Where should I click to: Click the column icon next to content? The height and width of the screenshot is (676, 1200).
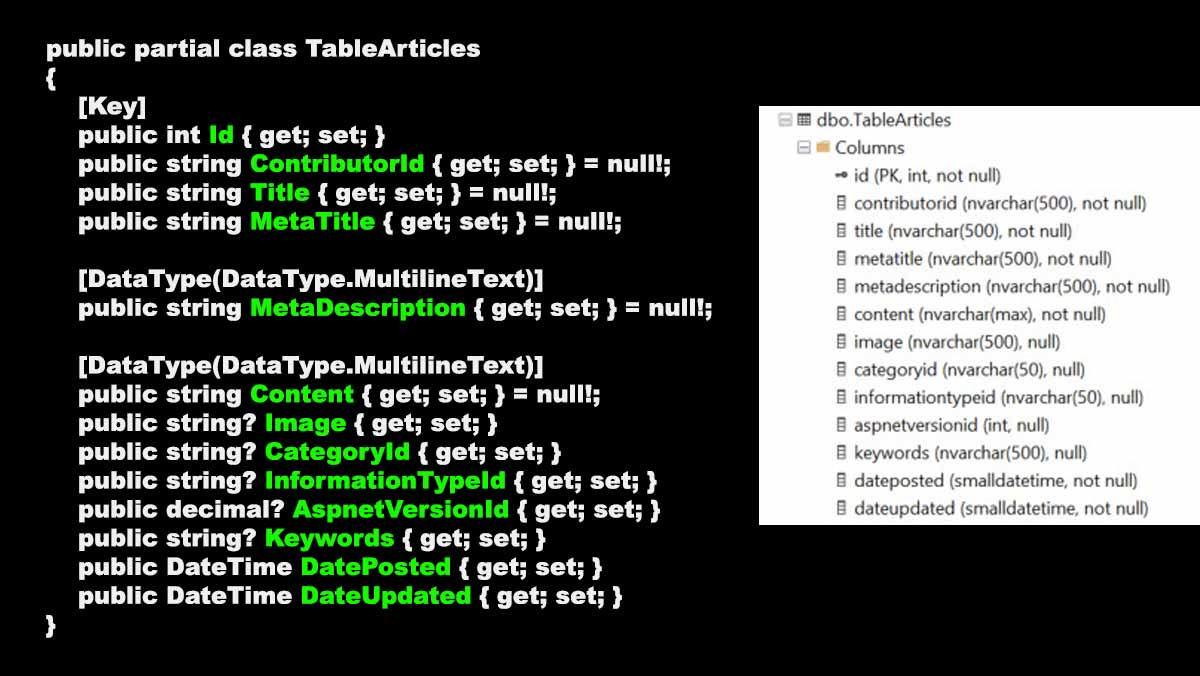[841, 315]
